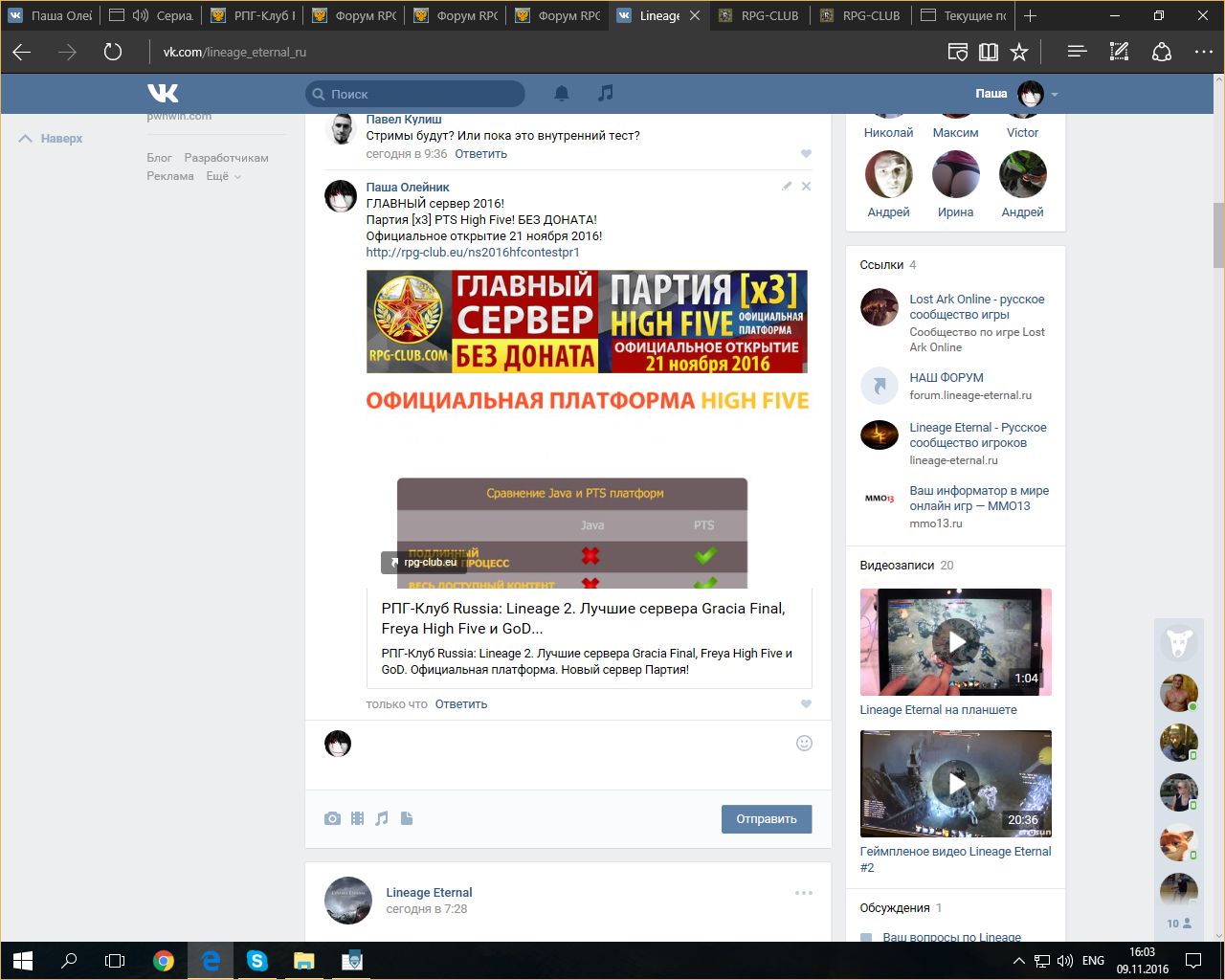Open the VK friends online counter
Viewport: 1225px width, 980px height.
coord(1178,924)
